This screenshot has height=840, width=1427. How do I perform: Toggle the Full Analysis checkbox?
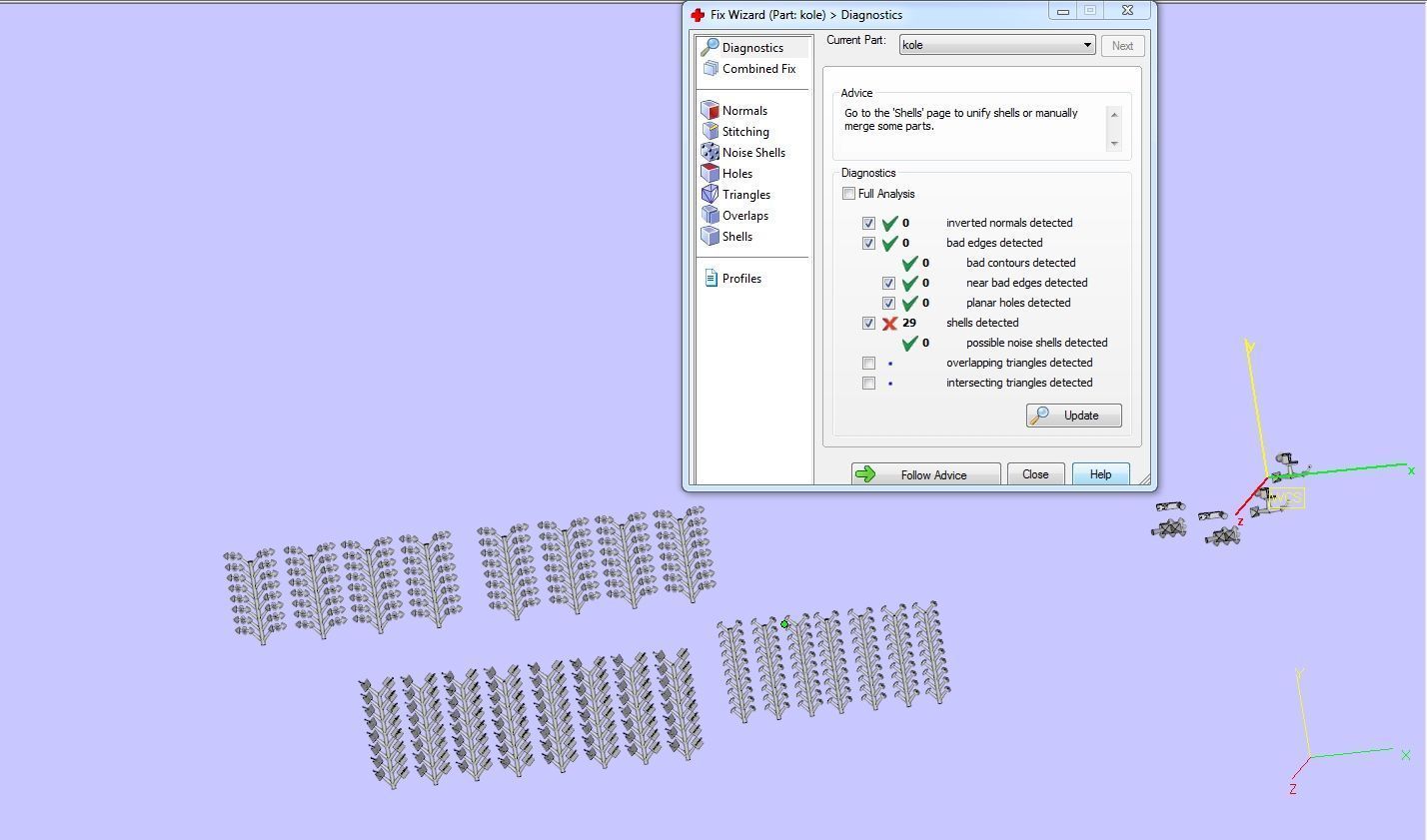pos(848,194)
